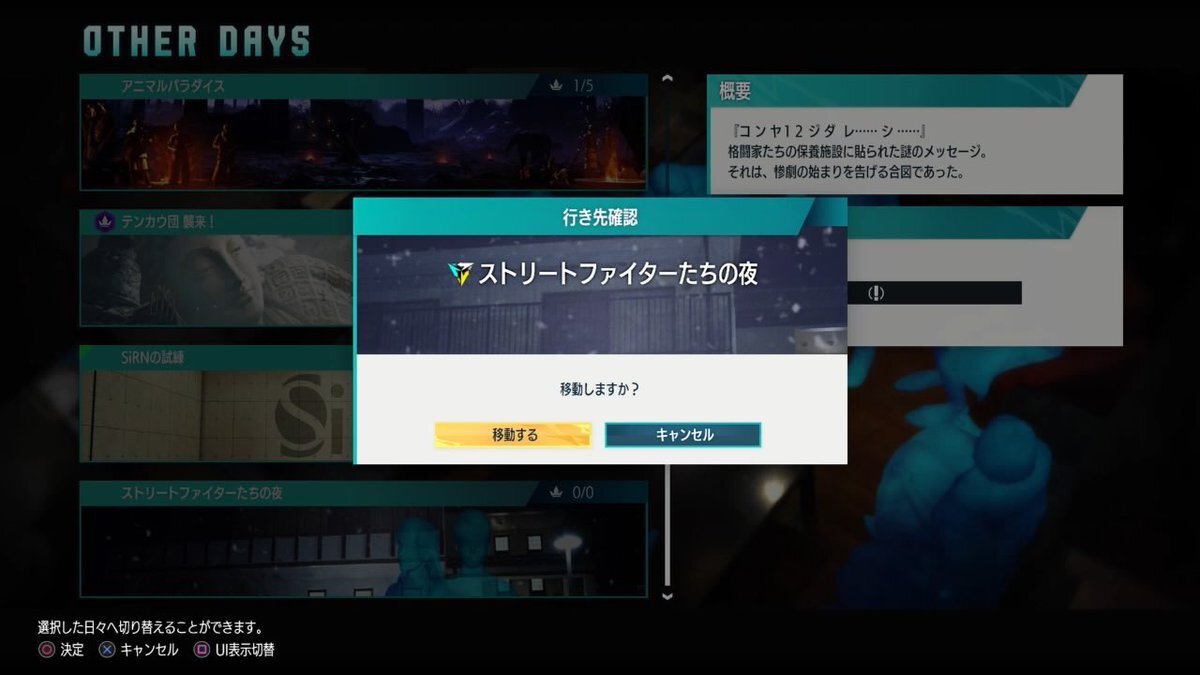Select the アニマルパラダイス stage thumbnail

[363, 143]
